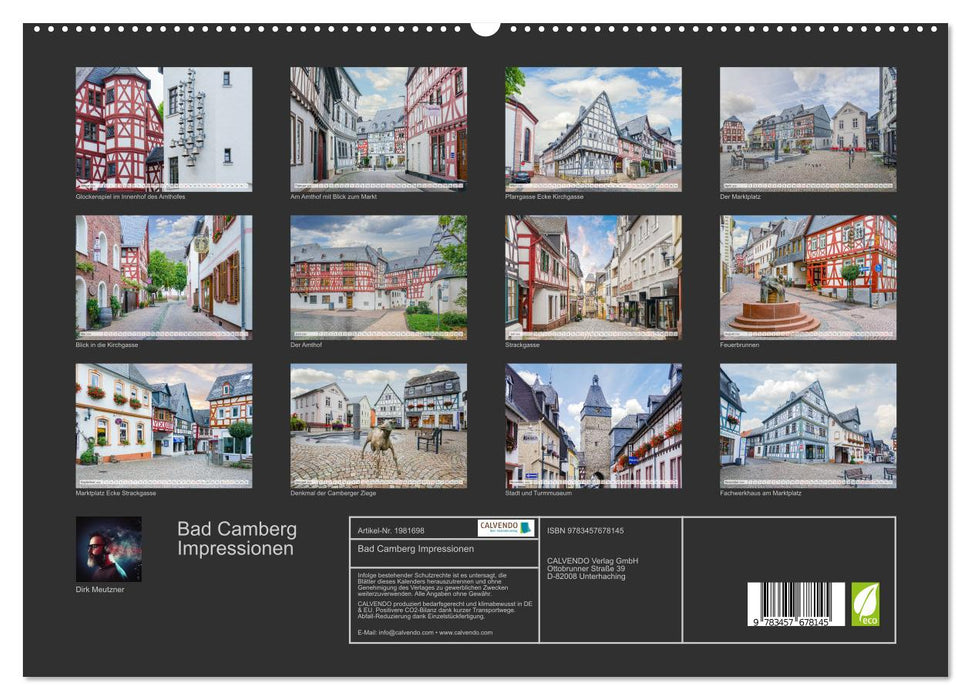Open the Pfarrgasse Ecke Kirchgasse photo
Image resolution: width=971 pixels, height=700 pixels.
593,129
